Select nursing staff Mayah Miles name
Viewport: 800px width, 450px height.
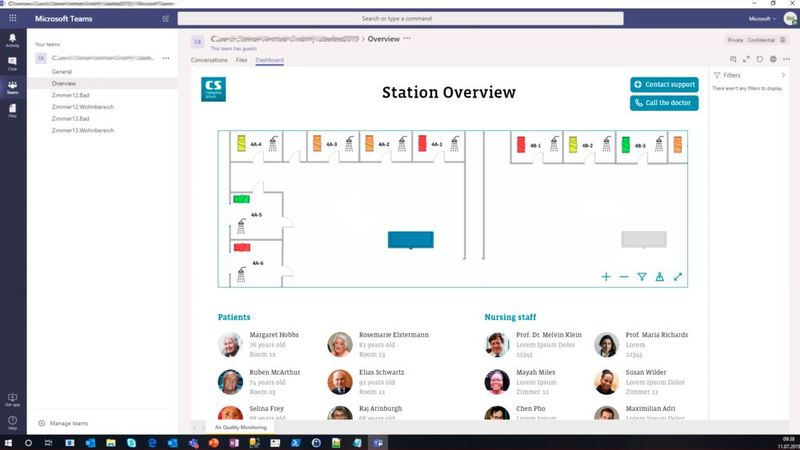(x=536, y=372)
